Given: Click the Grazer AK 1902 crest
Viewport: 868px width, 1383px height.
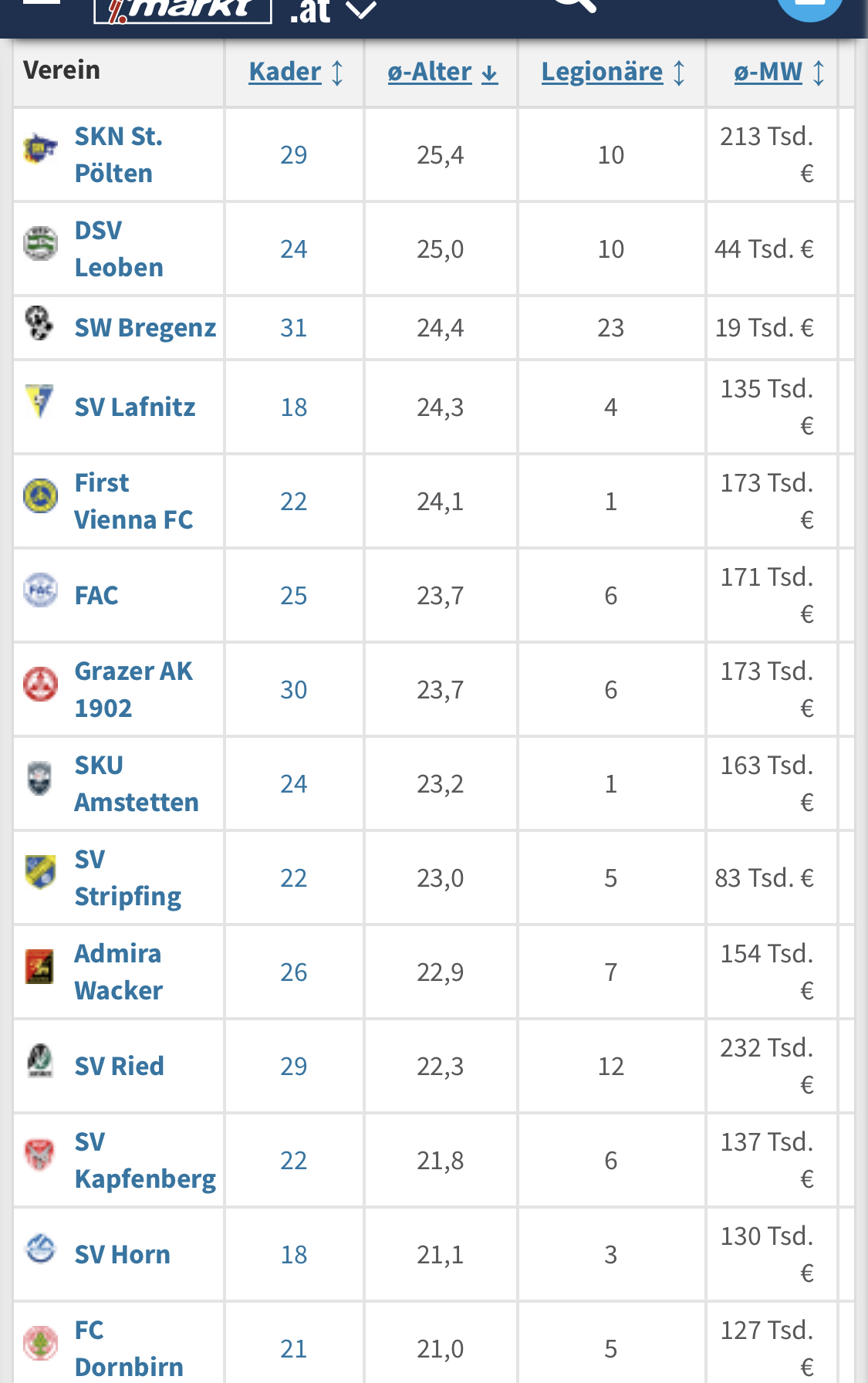Looking at the screenshot, I should 40,684.
